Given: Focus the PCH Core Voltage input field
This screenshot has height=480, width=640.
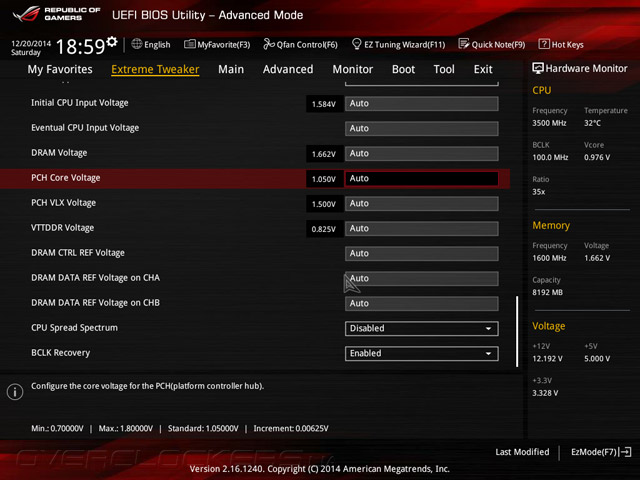Looking at the screenshot, I should 422,179.
